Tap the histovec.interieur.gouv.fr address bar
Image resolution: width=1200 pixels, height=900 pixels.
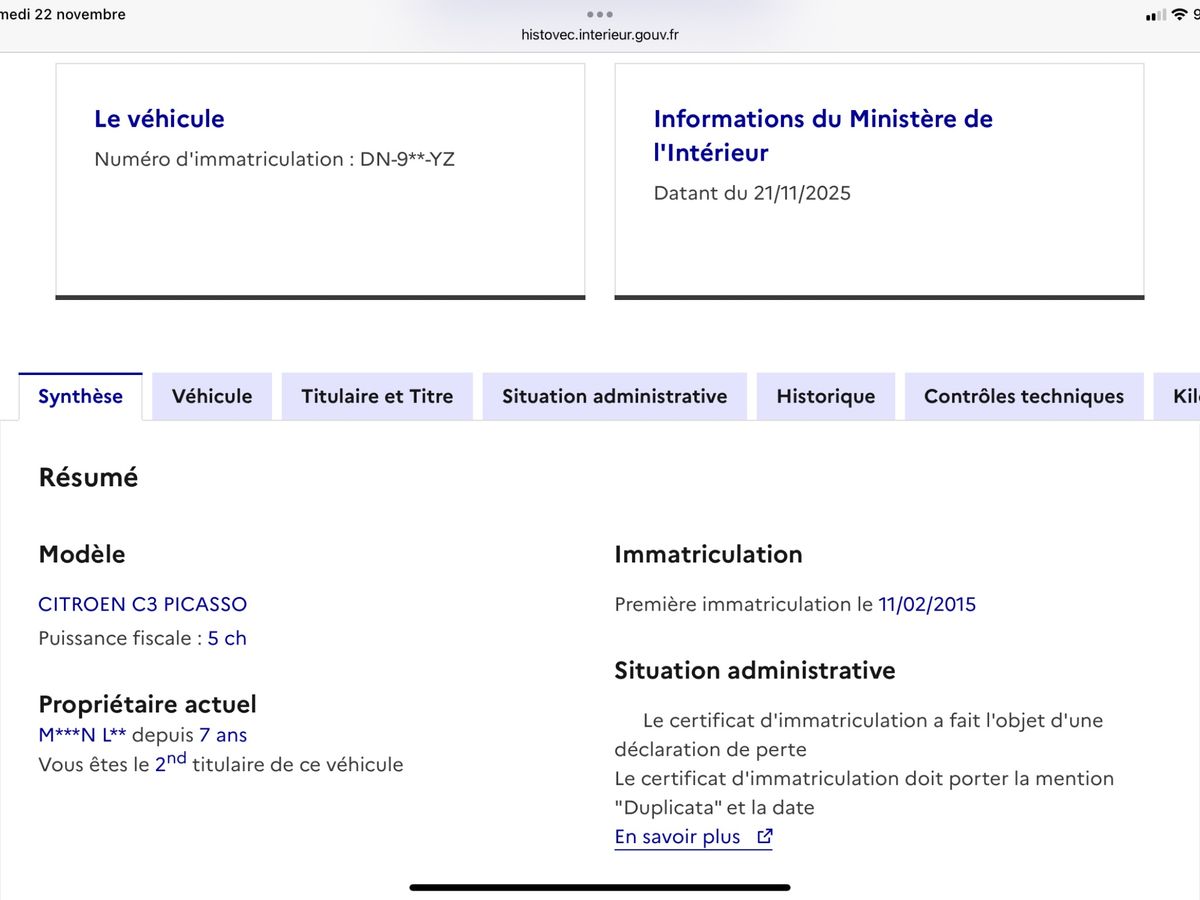click(600, 35)
